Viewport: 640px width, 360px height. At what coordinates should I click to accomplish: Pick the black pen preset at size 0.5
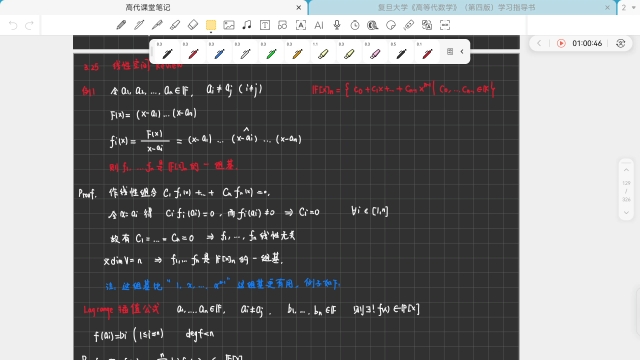[x=401, y=52]
